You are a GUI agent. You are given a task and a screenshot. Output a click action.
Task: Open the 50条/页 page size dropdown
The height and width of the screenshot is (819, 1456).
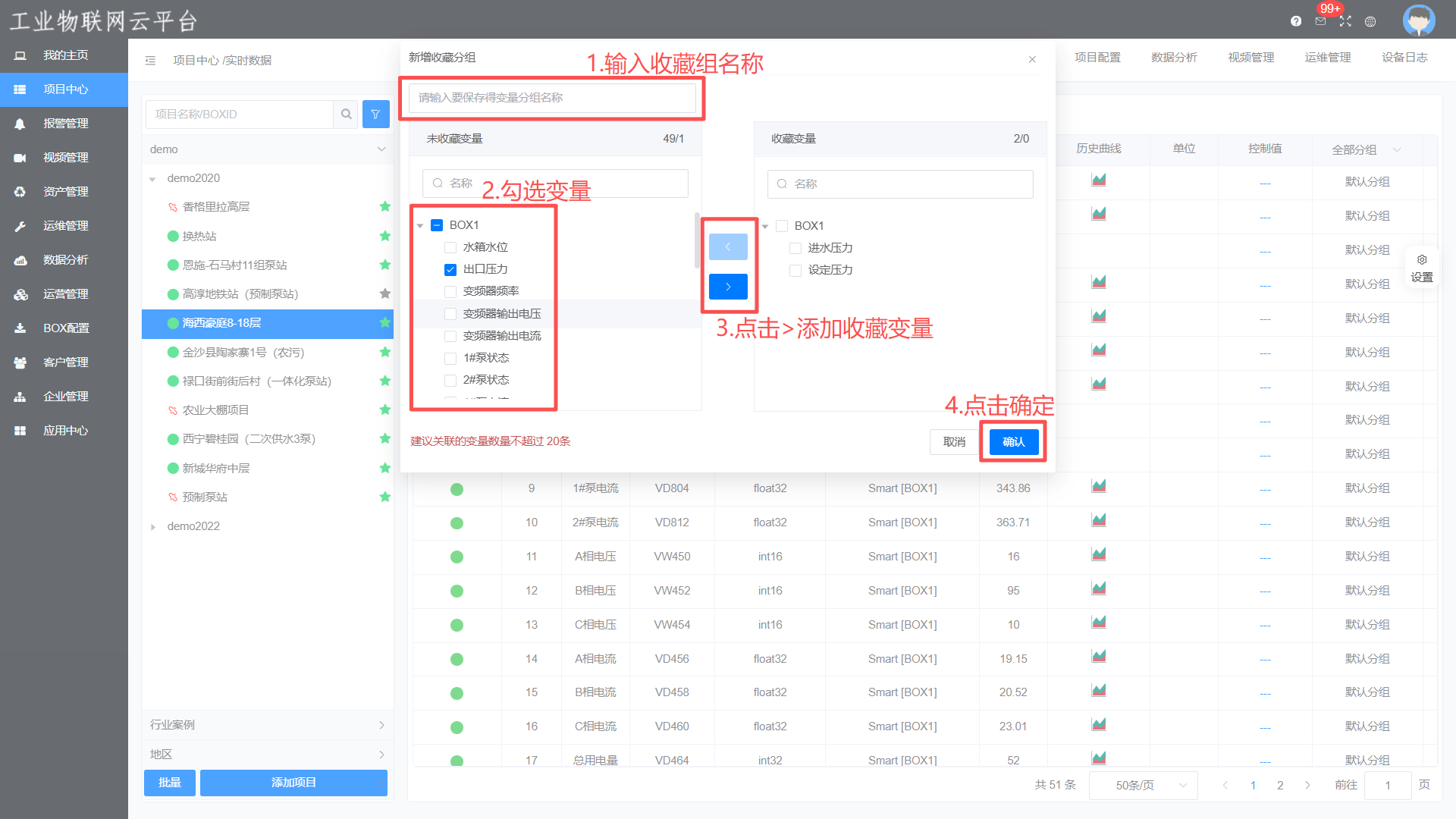(1143, 785)
